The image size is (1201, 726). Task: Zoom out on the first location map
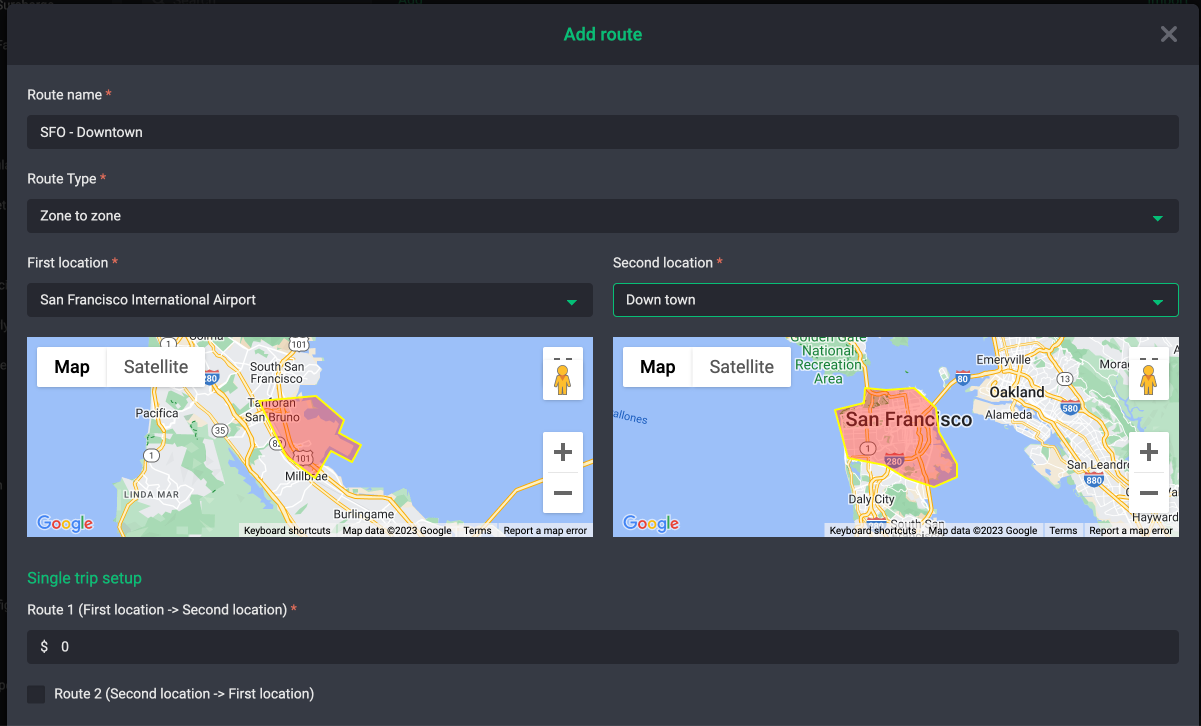[563, 493]
